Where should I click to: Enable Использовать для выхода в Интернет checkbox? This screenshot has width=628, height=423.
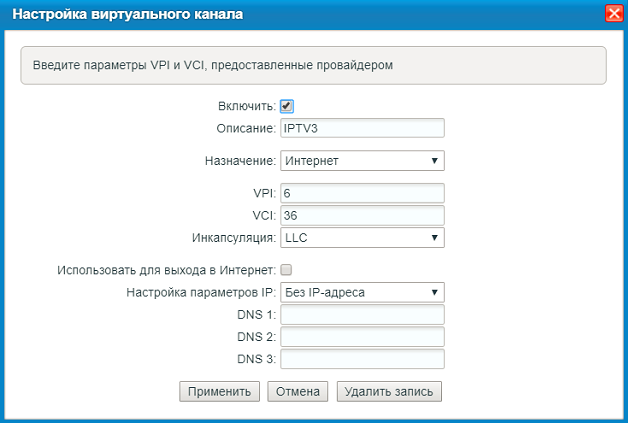click(x=286, y=270)
